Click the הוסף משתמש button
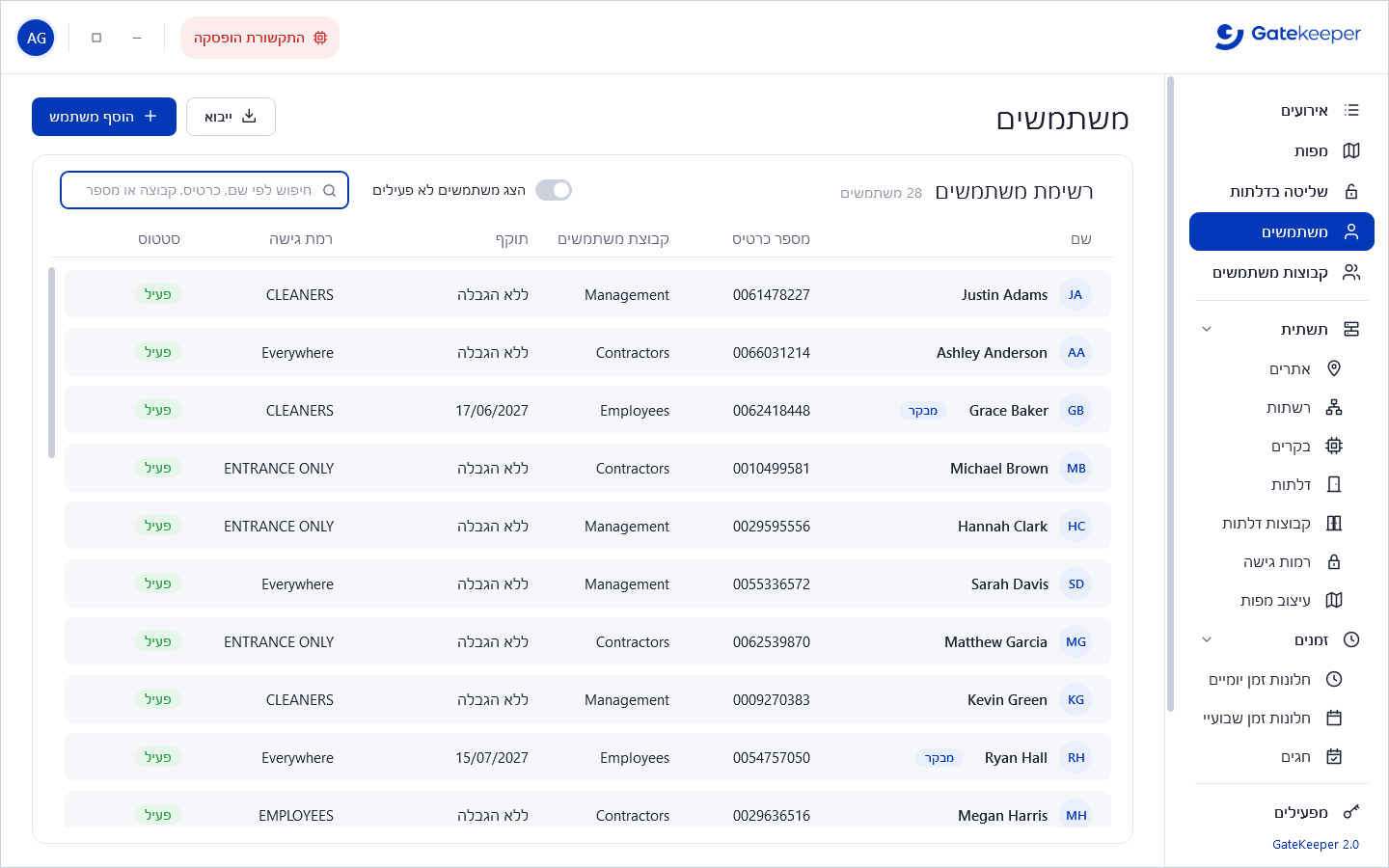The height and width of the screenshot is (868, 1389). click(104, 117)
